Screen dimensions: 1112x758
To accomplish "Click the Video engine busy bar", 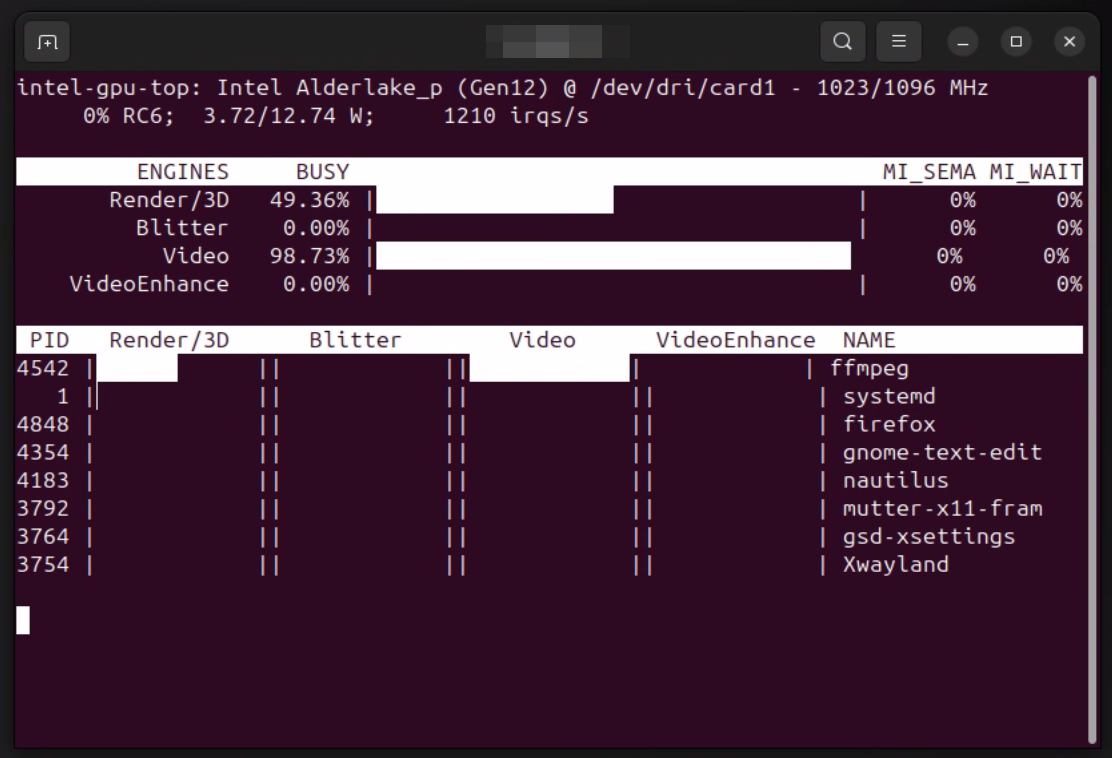I will coord(613,256).
